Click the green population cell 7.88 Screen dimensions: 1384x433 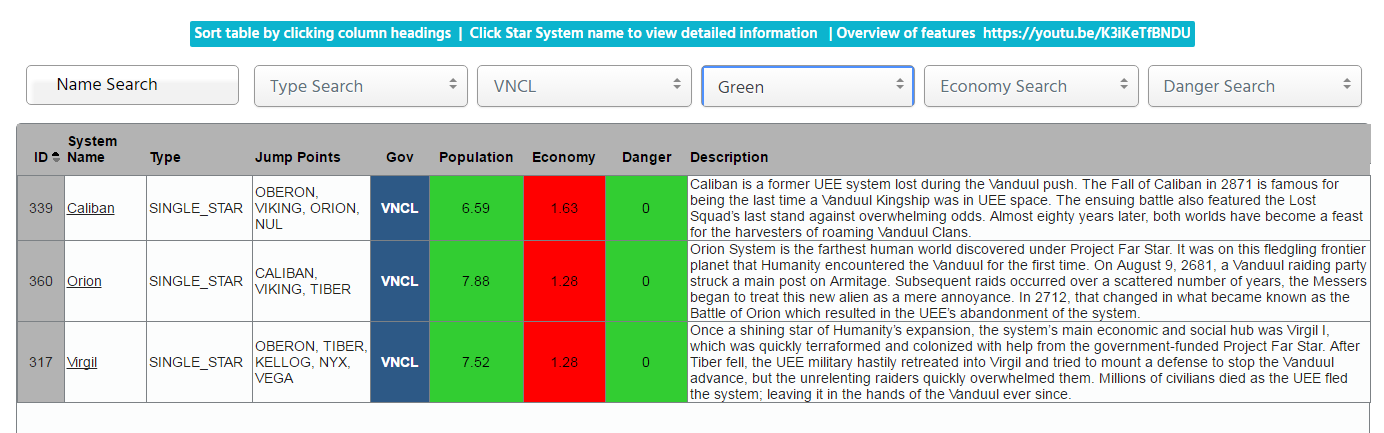pyautogui.click(x=476, y=281)
